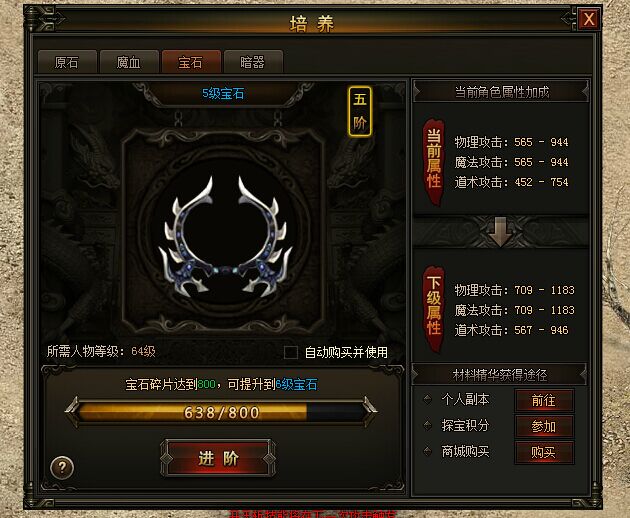630x518 pixels.
Task: Switch to the 原石 tab
Action: click(67, 62)
